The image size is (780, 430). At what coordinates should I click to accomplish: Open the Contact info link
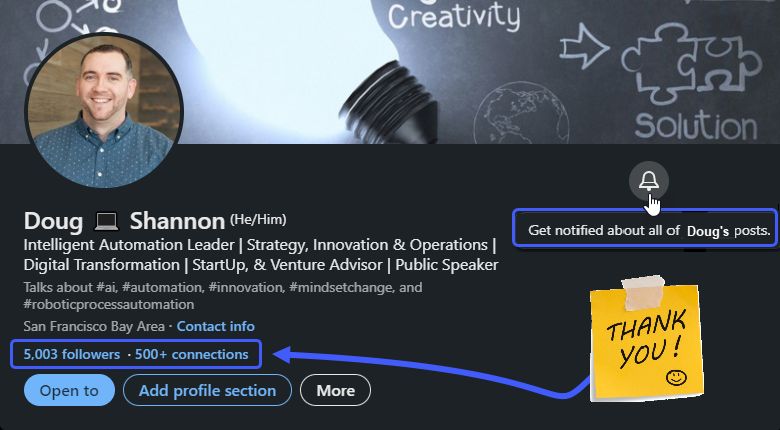[215, 326]
